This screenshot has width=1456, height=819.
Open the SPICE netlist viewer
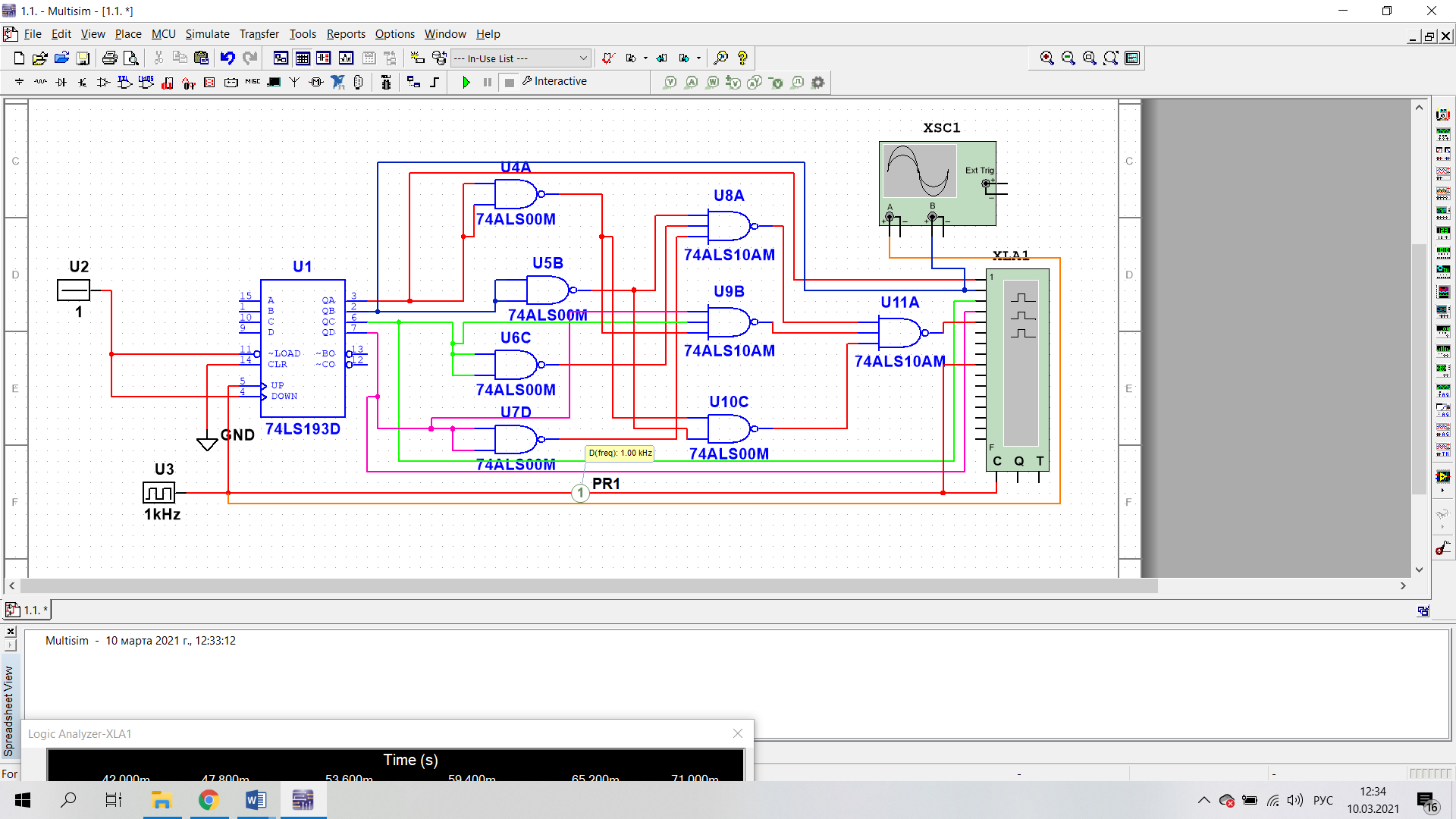click(x=324, y=58)
